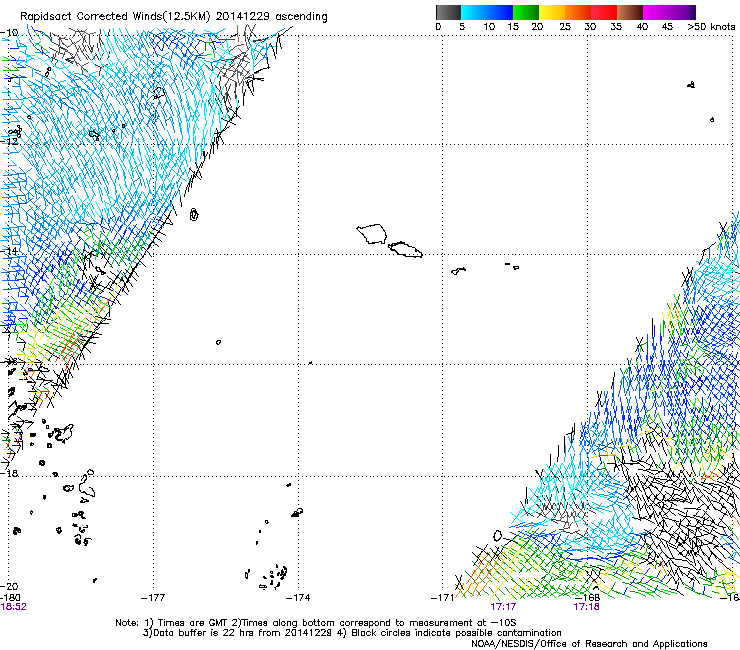Viewport: 740px width, 650px height.
Task: Click the dark purple 45-50 knots color swatch
Action: [x=682, y=12]
